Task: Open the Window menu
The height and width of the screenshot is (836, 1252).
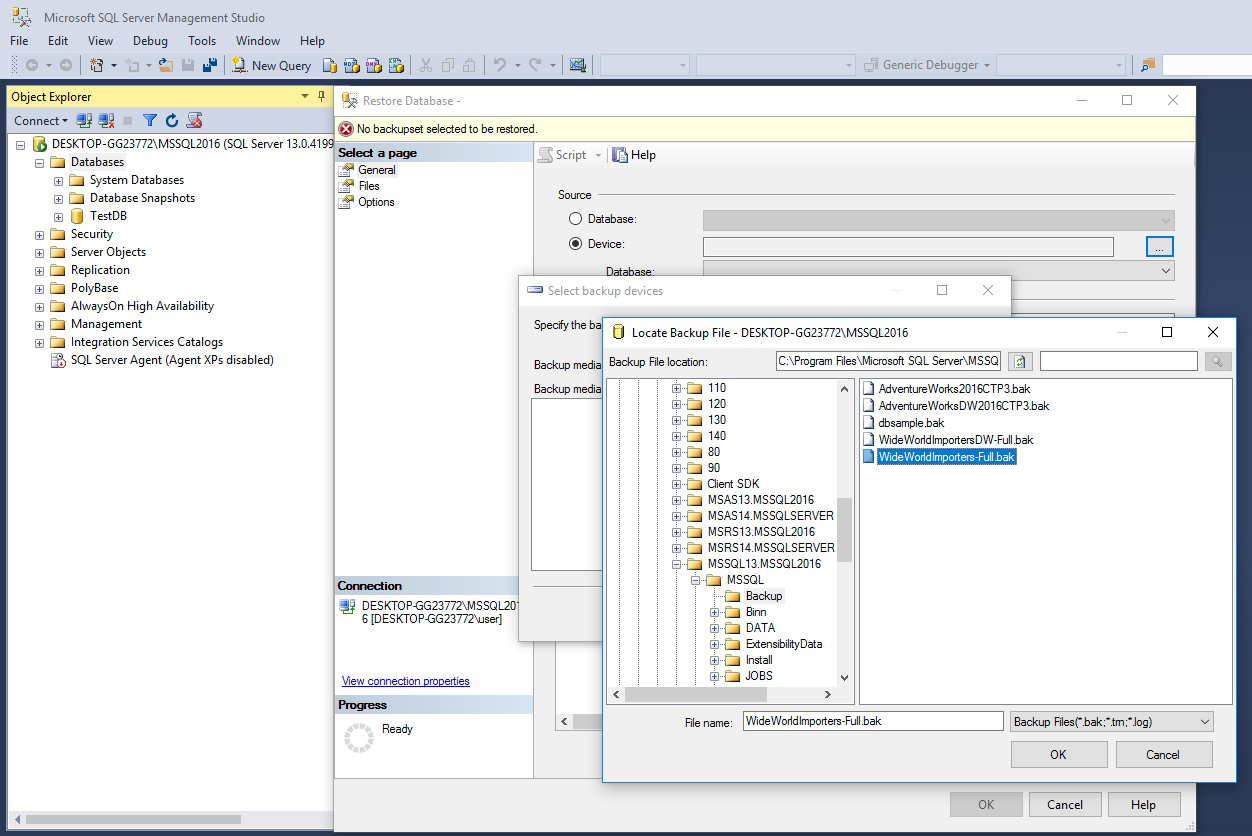Action: click(x=258, y=41)
